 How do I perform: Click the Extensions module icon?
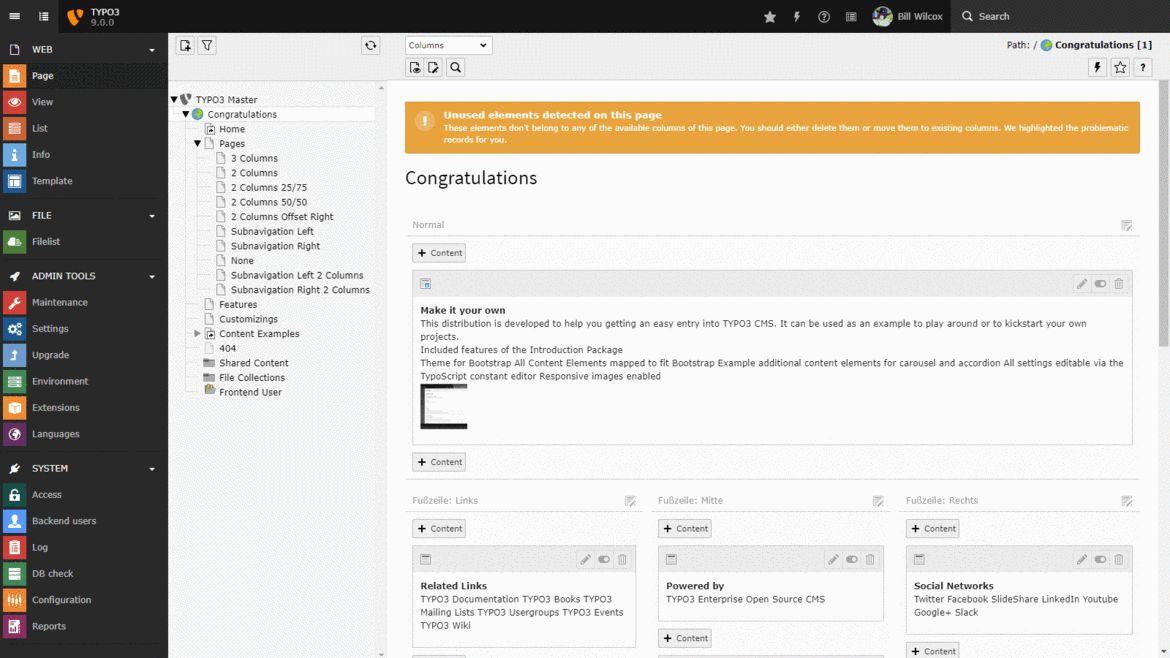coord(14,407)
